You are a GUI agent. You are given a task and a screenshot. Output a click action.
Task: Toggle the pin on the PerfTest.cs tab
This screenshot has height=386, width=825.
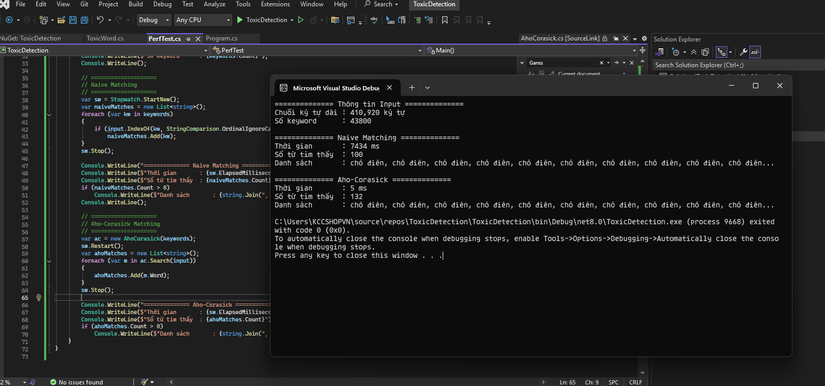click(x=188, y=39)
